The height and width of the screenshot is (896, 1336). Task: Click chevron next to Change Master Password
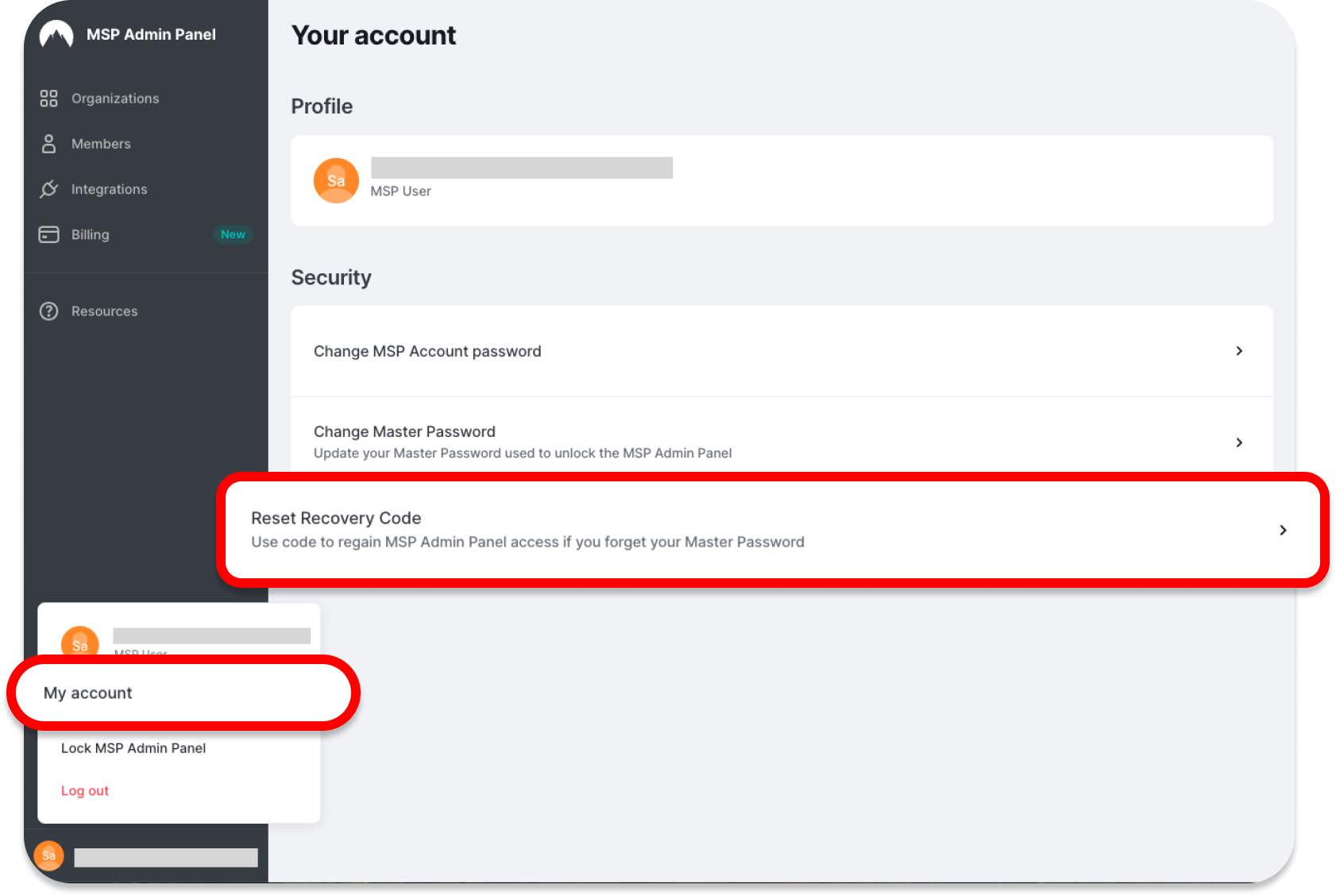(x=1239, y=442)
